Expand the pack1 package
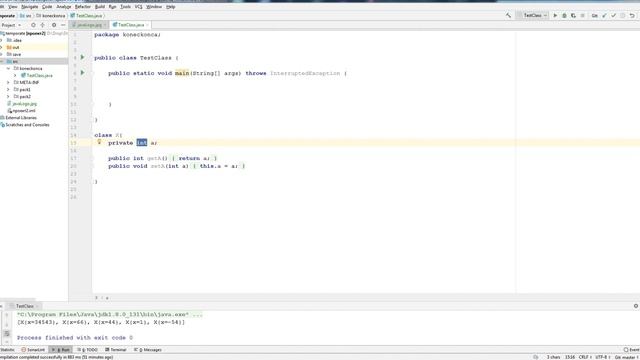The width and height of the screenshot is (640, 360). tap(9, 89)
